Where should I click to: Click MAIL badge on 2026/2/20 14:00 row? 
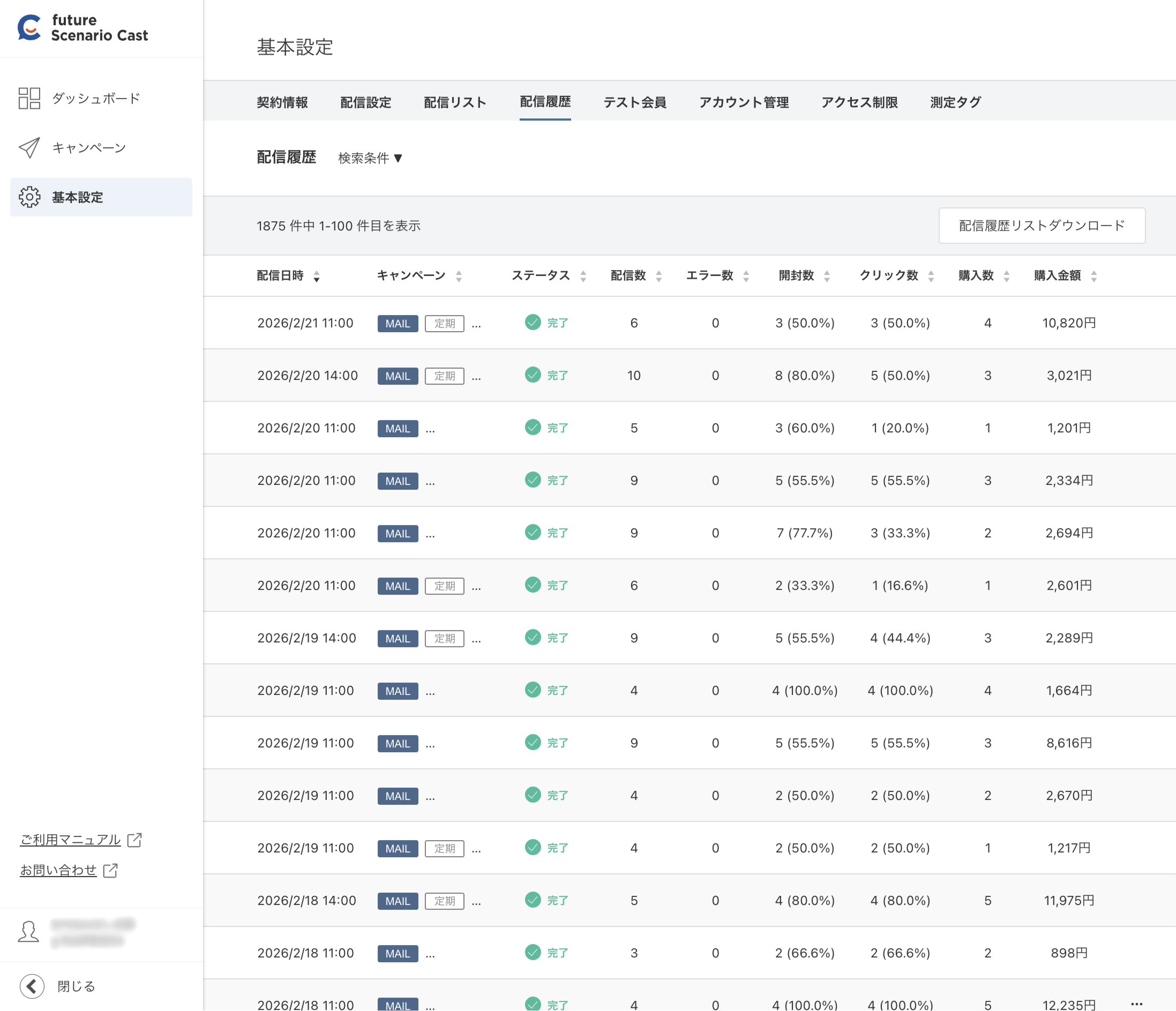tap(398, 376)
